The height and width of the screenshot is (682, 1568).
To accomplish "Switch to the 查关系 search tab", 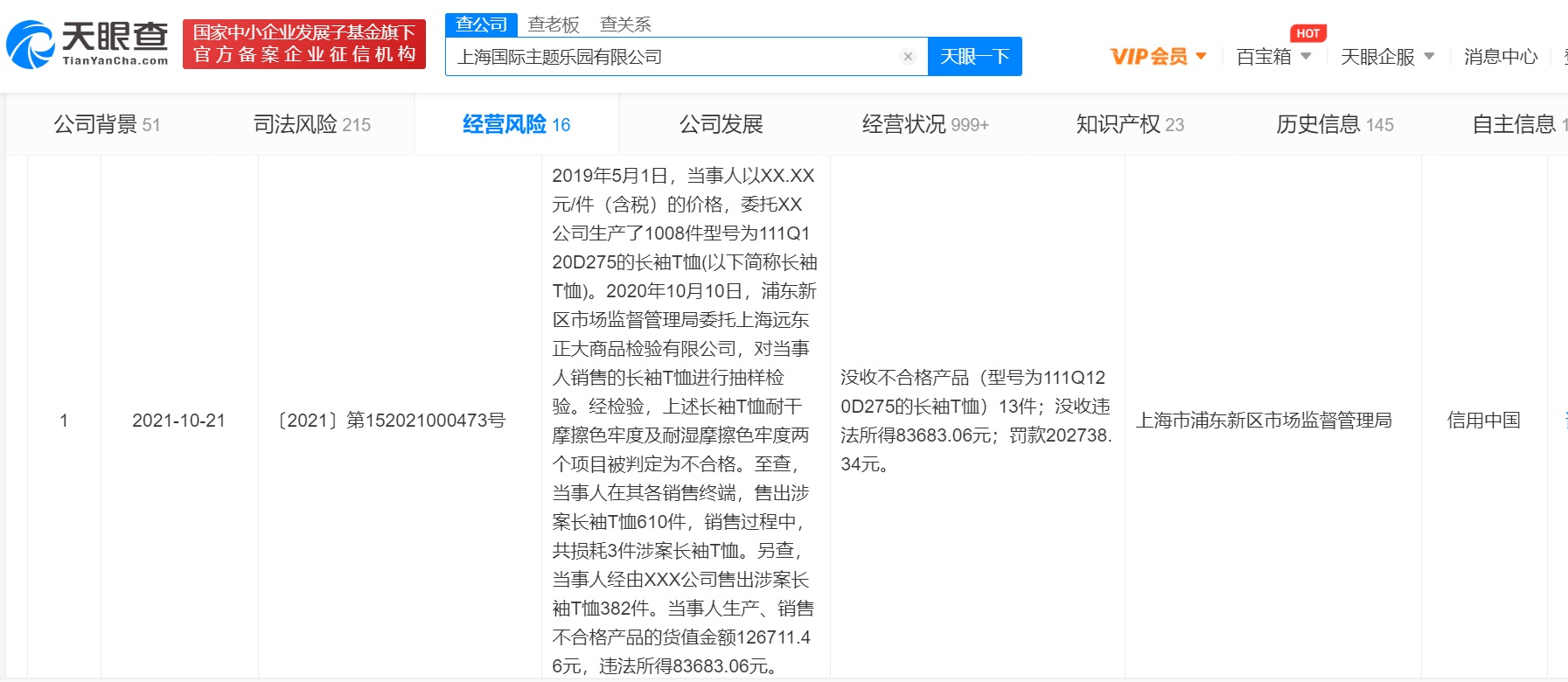I will 625,24.
